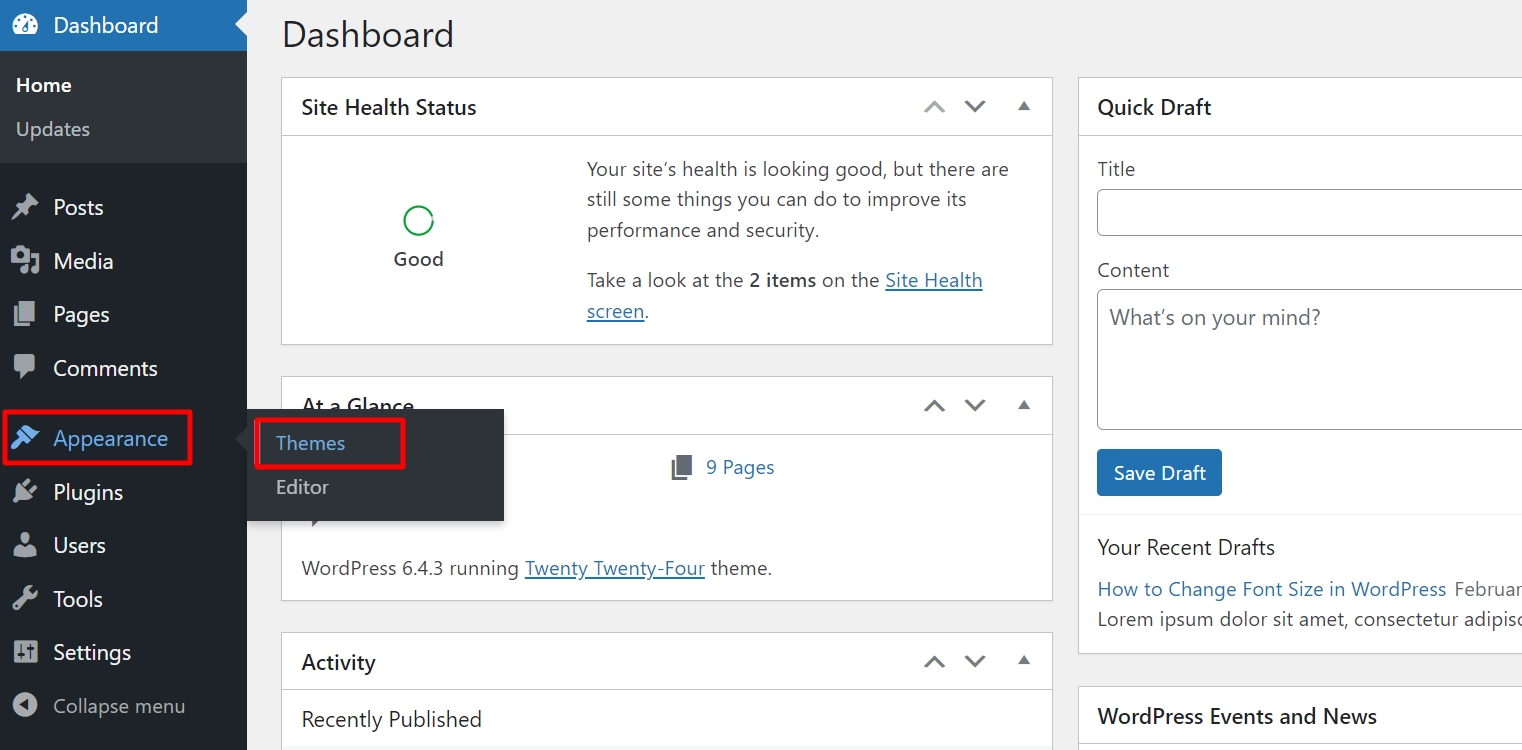Click the WordPress Events and News heading

1237,716
